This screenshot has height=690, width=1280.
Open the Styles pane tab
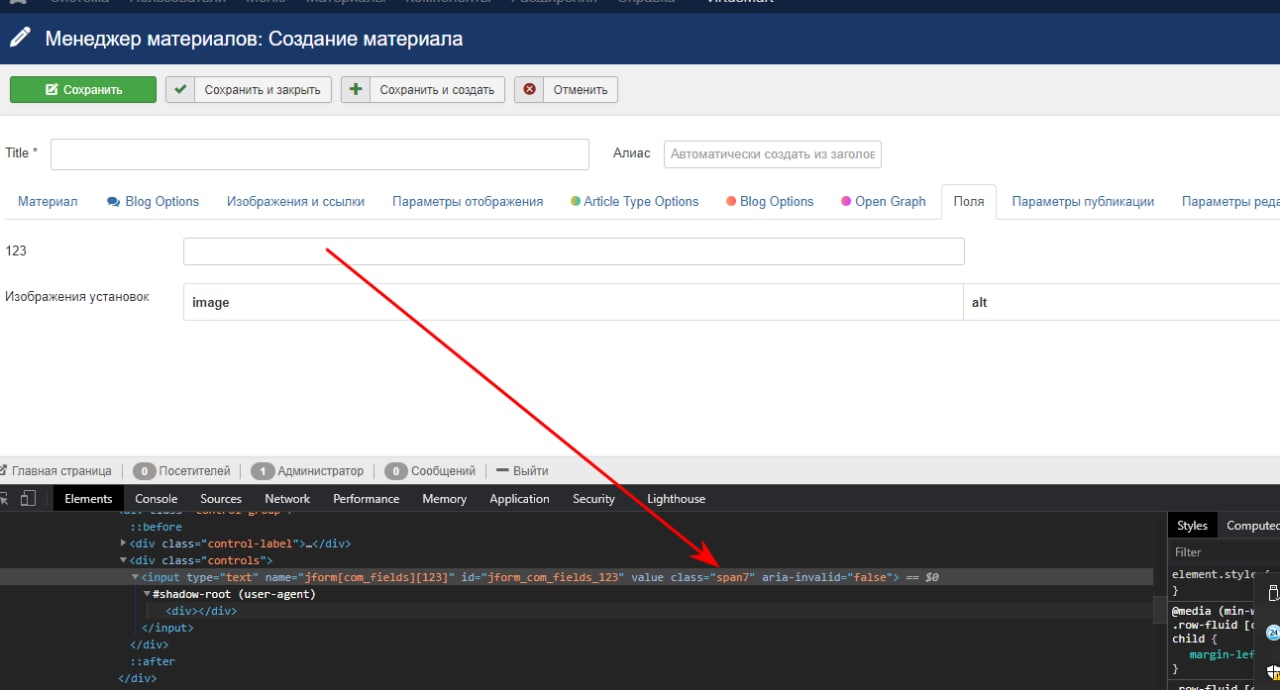pyautogui.click(x=1192, y=525)
